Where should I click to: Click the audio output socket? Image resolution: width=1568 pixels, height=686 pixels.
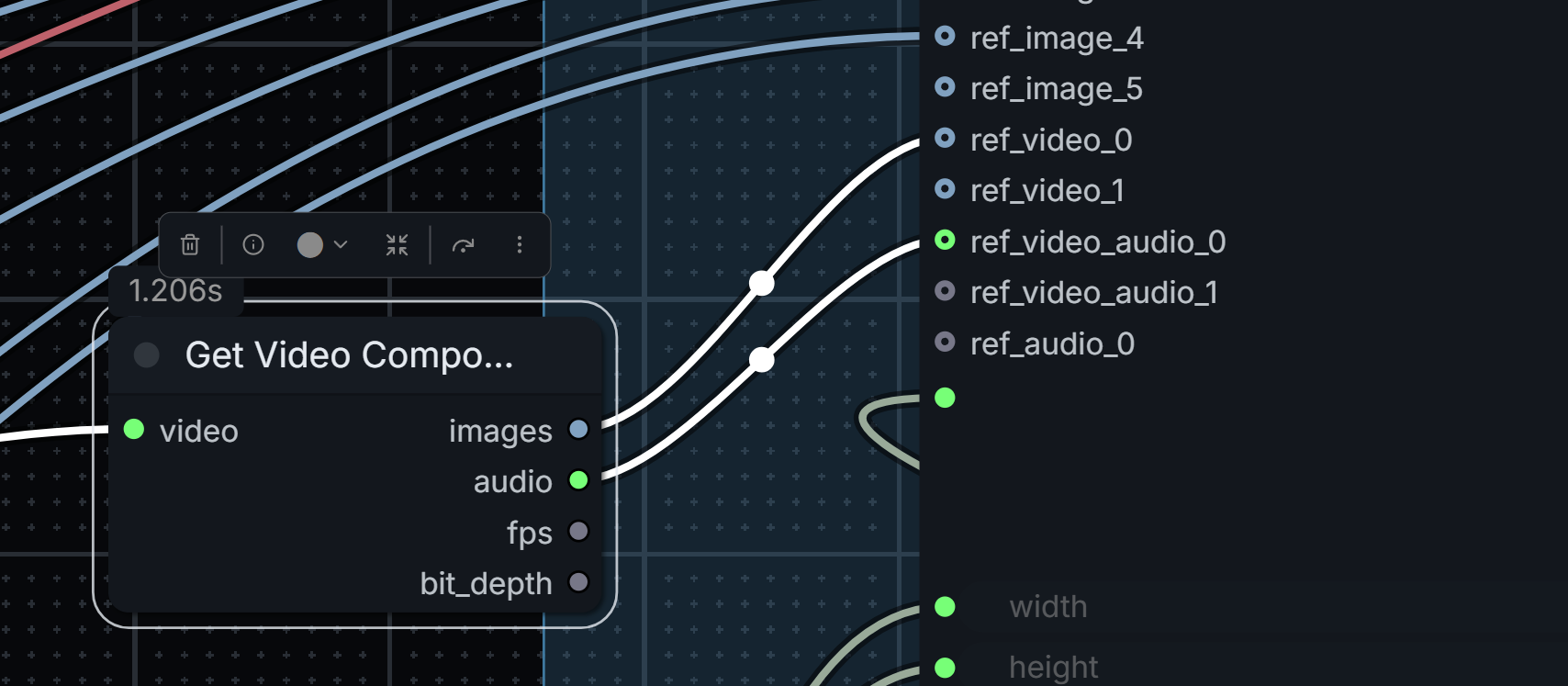(578, 480)
